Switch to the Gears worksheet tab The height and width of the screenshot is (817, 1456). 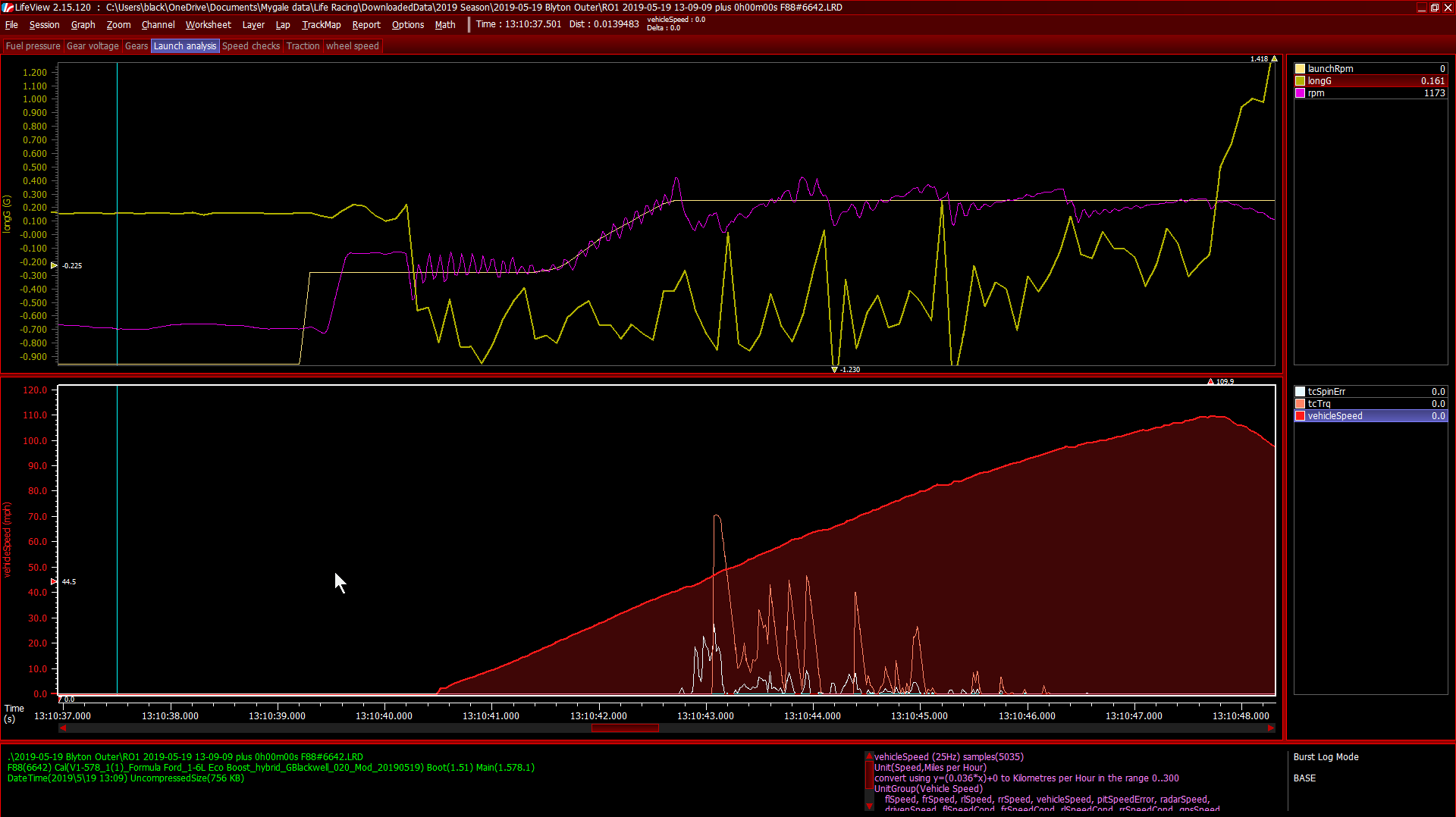point(136,46)
